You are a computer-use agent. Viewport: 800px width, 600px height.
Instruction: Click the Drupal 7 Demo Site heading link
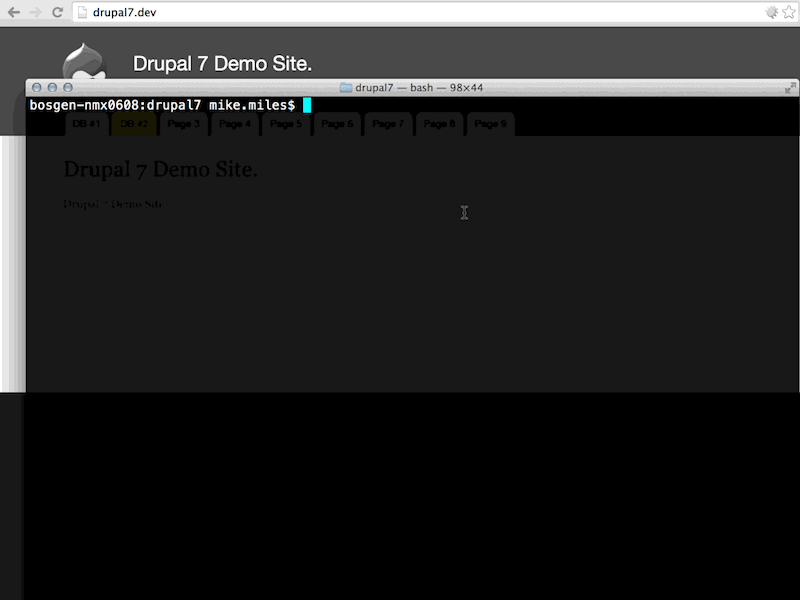click(x=161, y=169)
